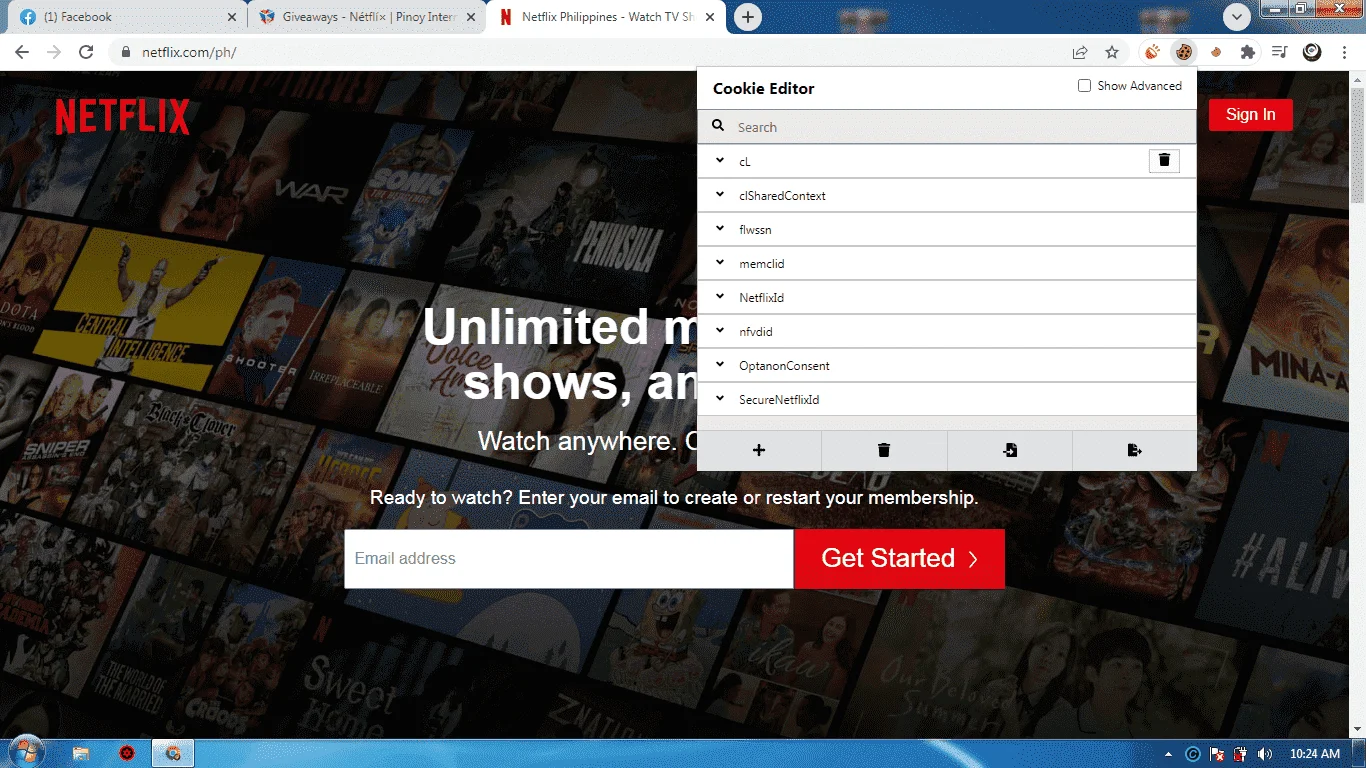Screen dimensions: 1366x768
Task: Bookmark this page with the star icon
Action: click(1112, 52)
